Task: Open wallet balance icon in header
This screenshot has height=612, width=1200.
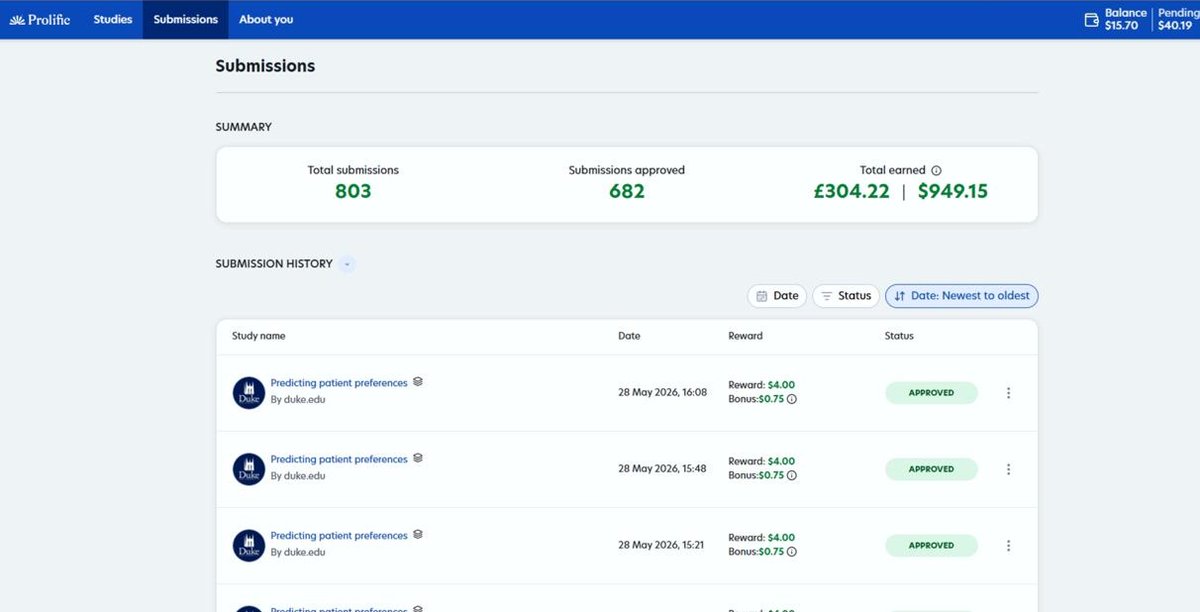Action: coord(1092,19)
